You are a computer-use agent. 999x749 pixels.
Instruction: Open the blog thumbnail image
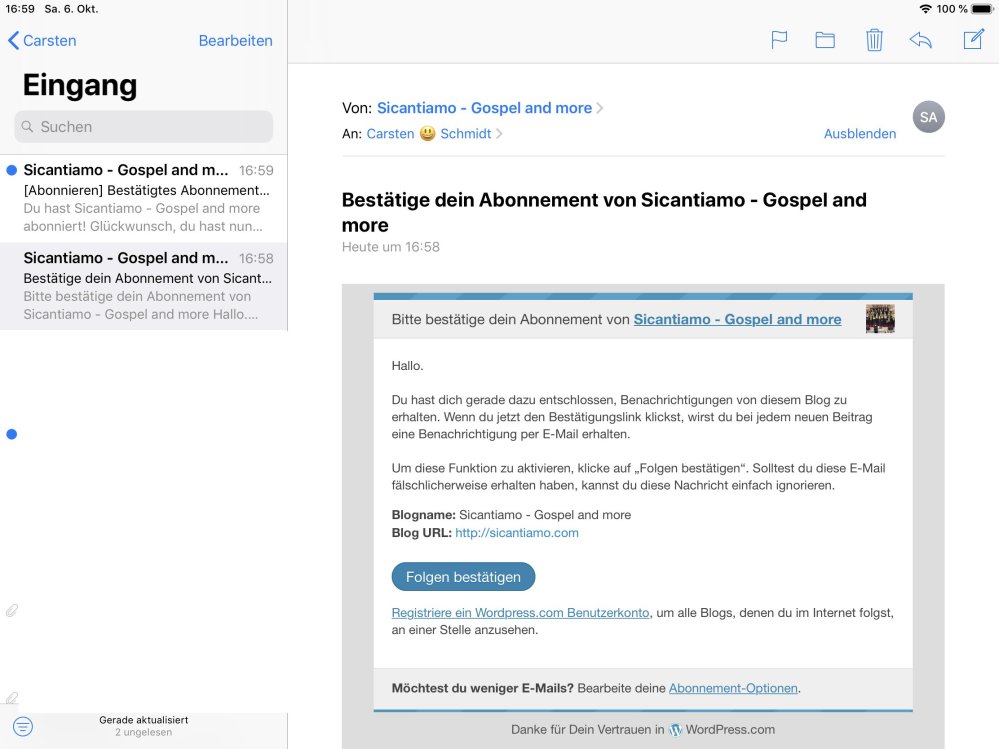pyautogui.click(x=880, y=319)
